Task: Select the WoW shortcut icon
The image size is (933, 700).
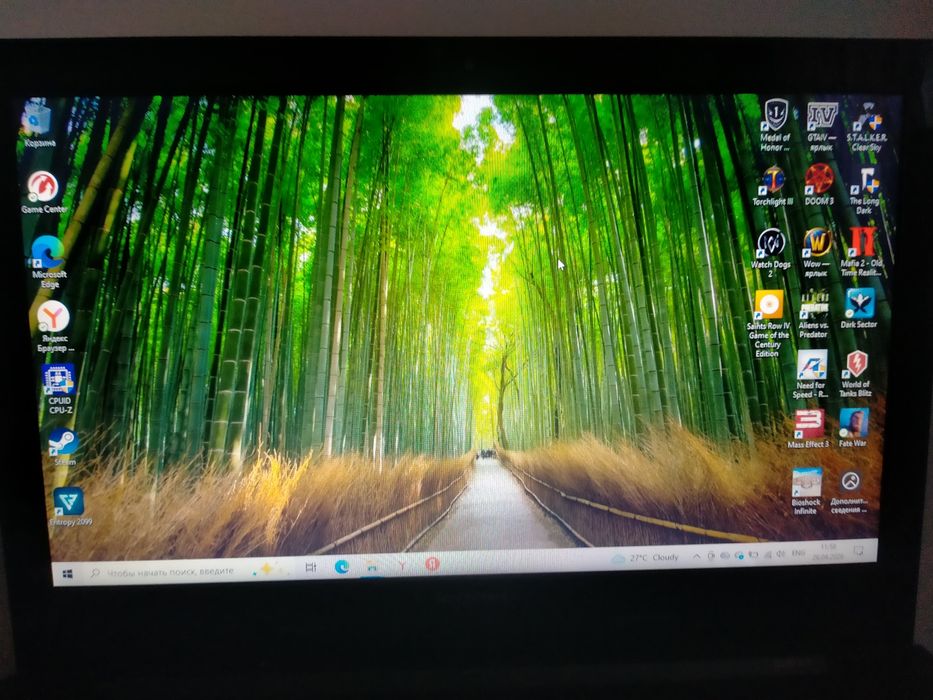Action: 816,252
